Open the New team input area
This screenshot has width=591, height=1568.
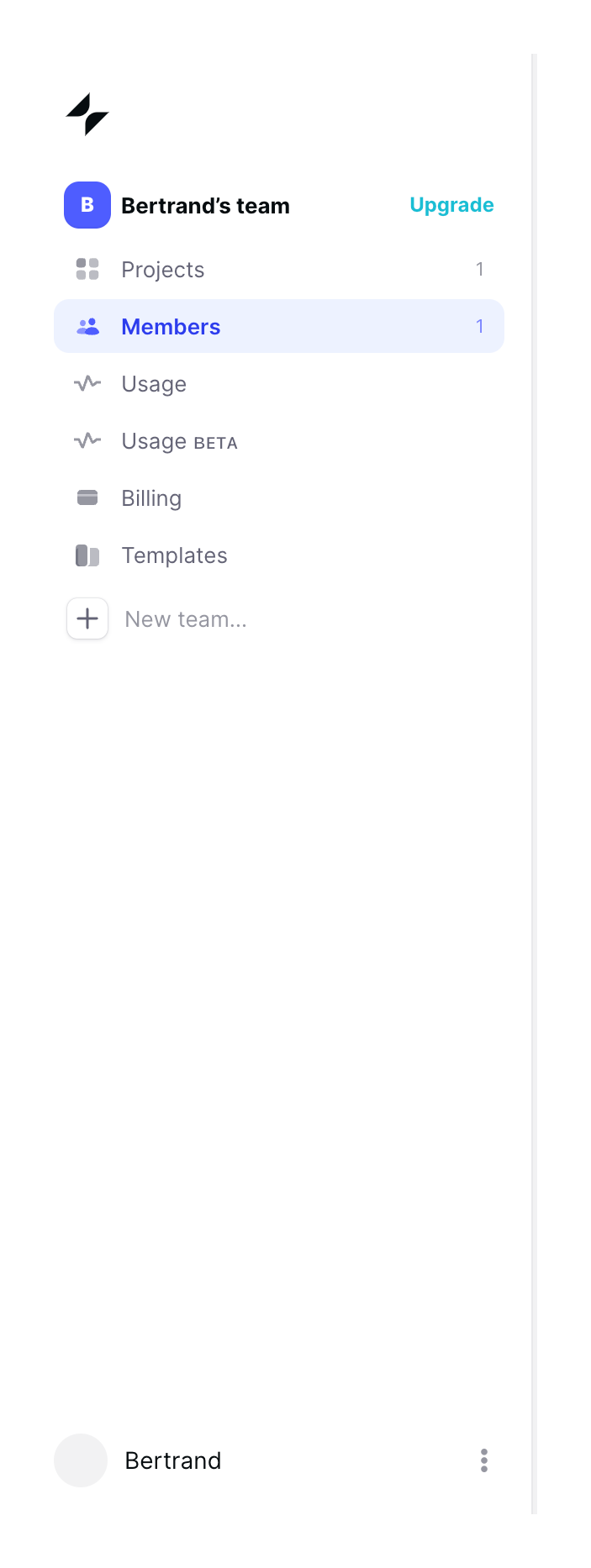[185, 618]
